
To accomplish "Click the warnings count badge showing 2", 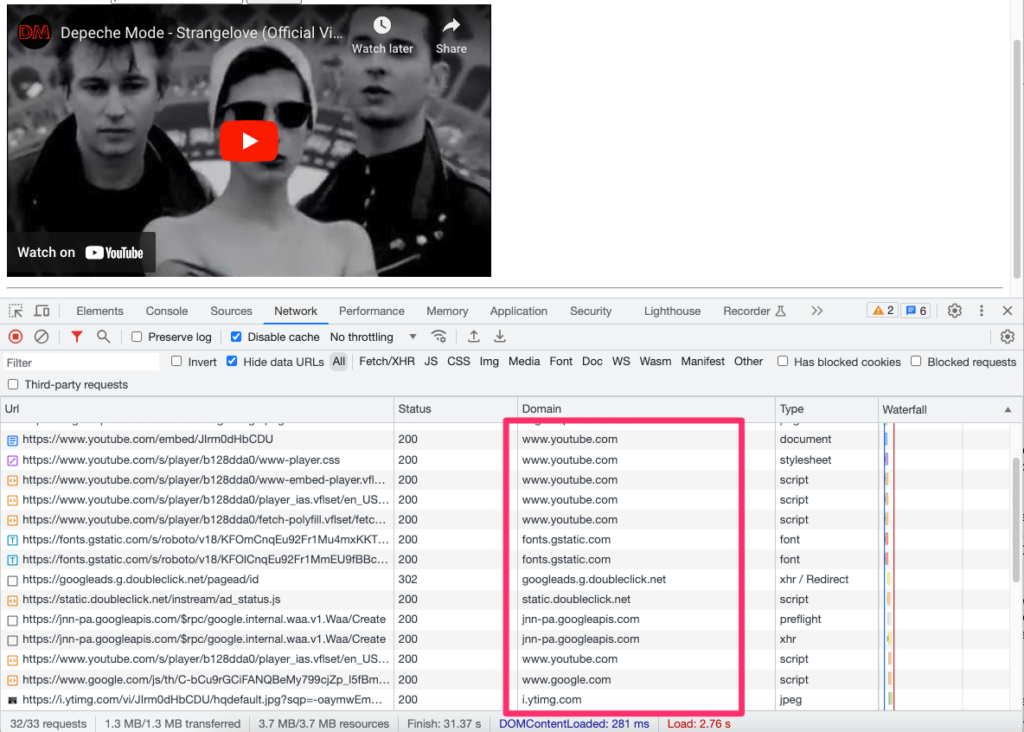I will [882, 311].
